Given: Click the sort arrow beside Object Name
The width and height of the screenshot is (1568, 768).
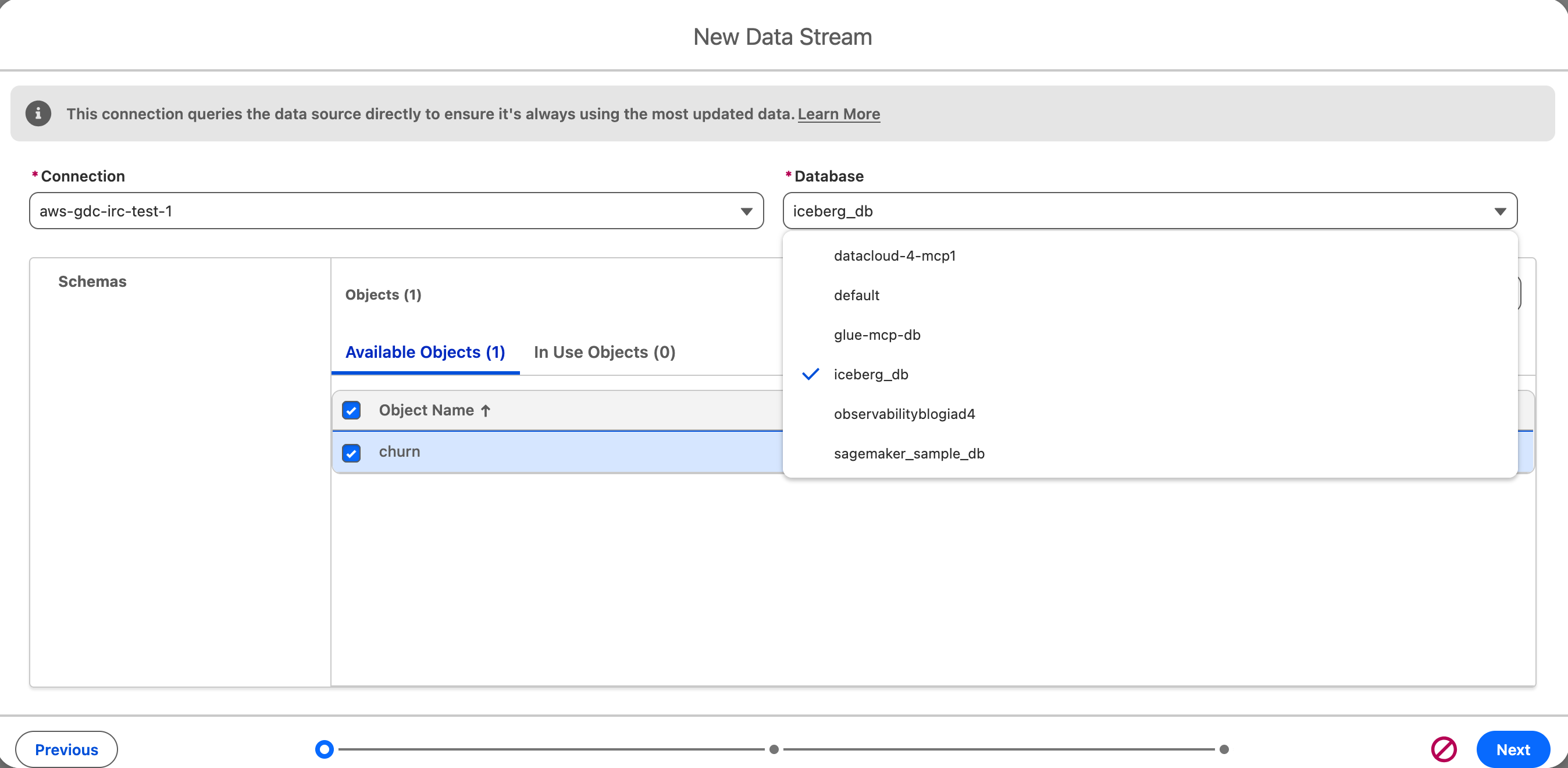Looking at the screenshot, I should click(x=485, y=411).
